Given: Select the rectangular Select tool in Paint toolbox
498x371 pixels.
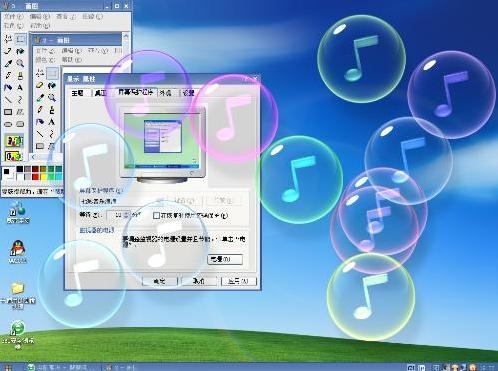Looking at the screenshot, I should pos(20,39).
